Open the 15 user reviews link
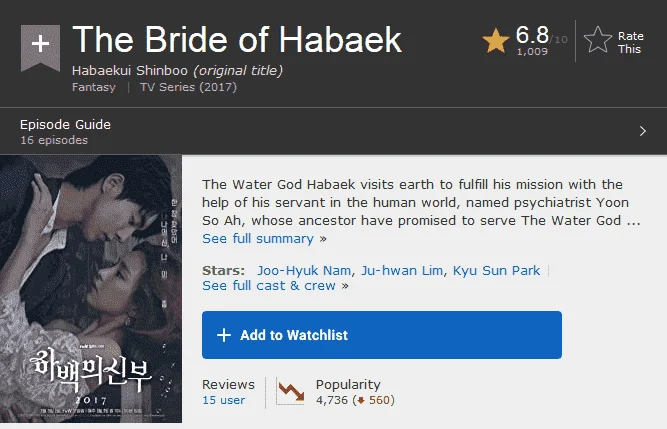Screen dimensions: 667x429 [224, 400]
